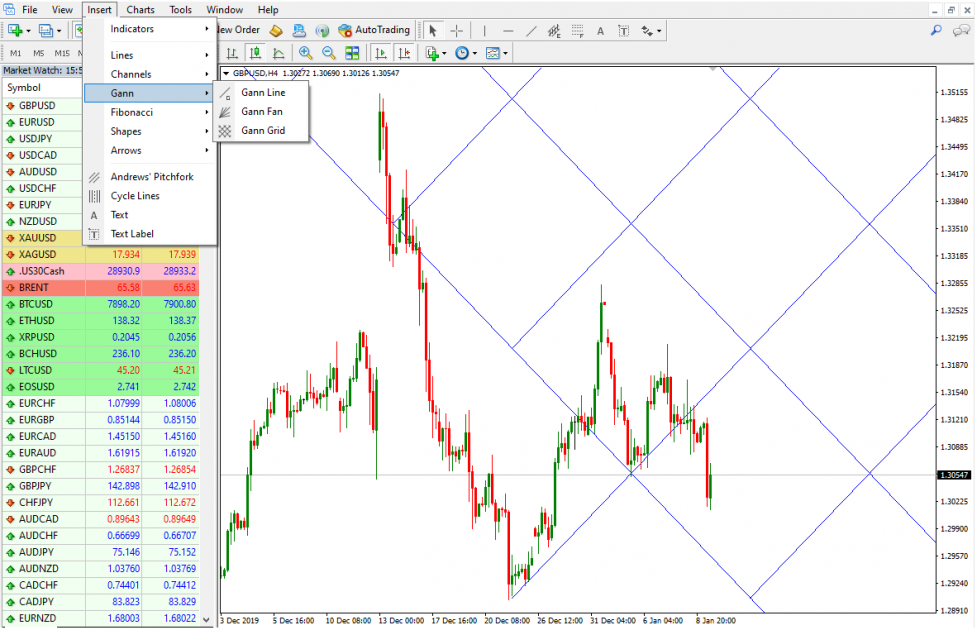Select BRENT row in Market Watch

[101, 288]
